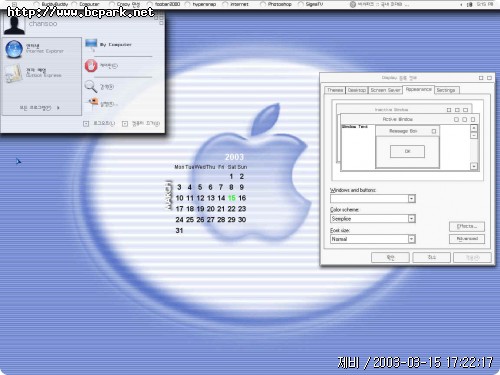Open My Computer in the start menu

109,44
